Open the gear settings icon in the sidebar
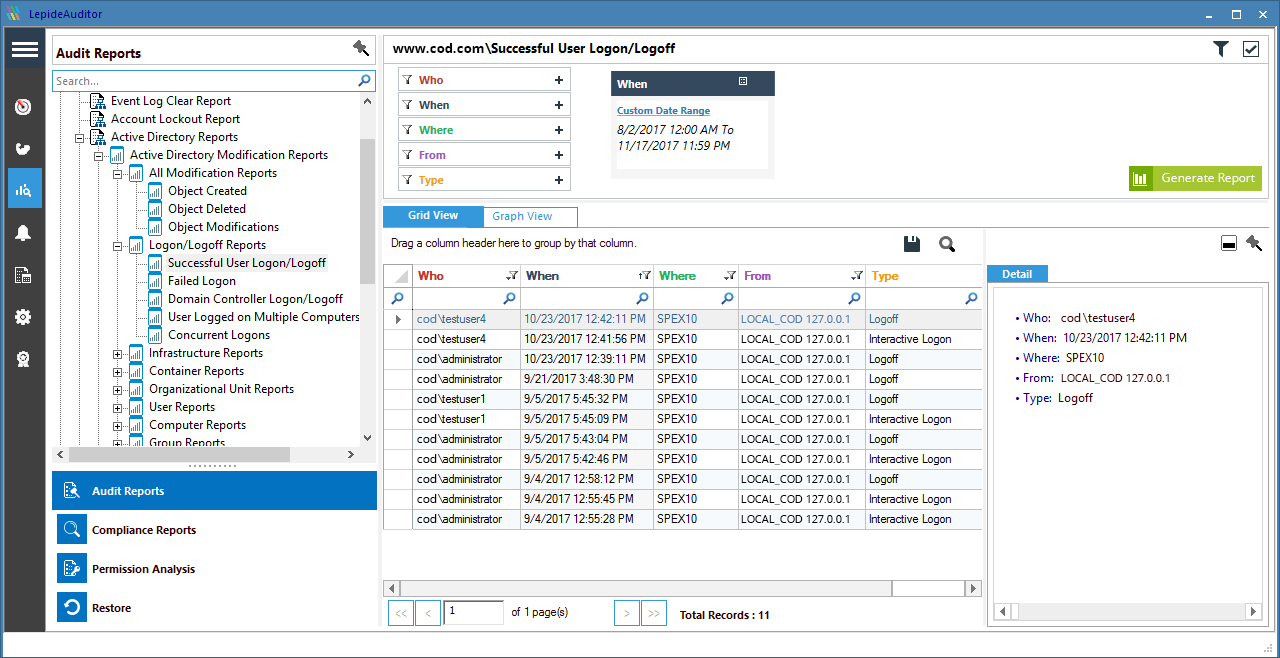This screenshot has height=658, width=1280. pos(24,317)
